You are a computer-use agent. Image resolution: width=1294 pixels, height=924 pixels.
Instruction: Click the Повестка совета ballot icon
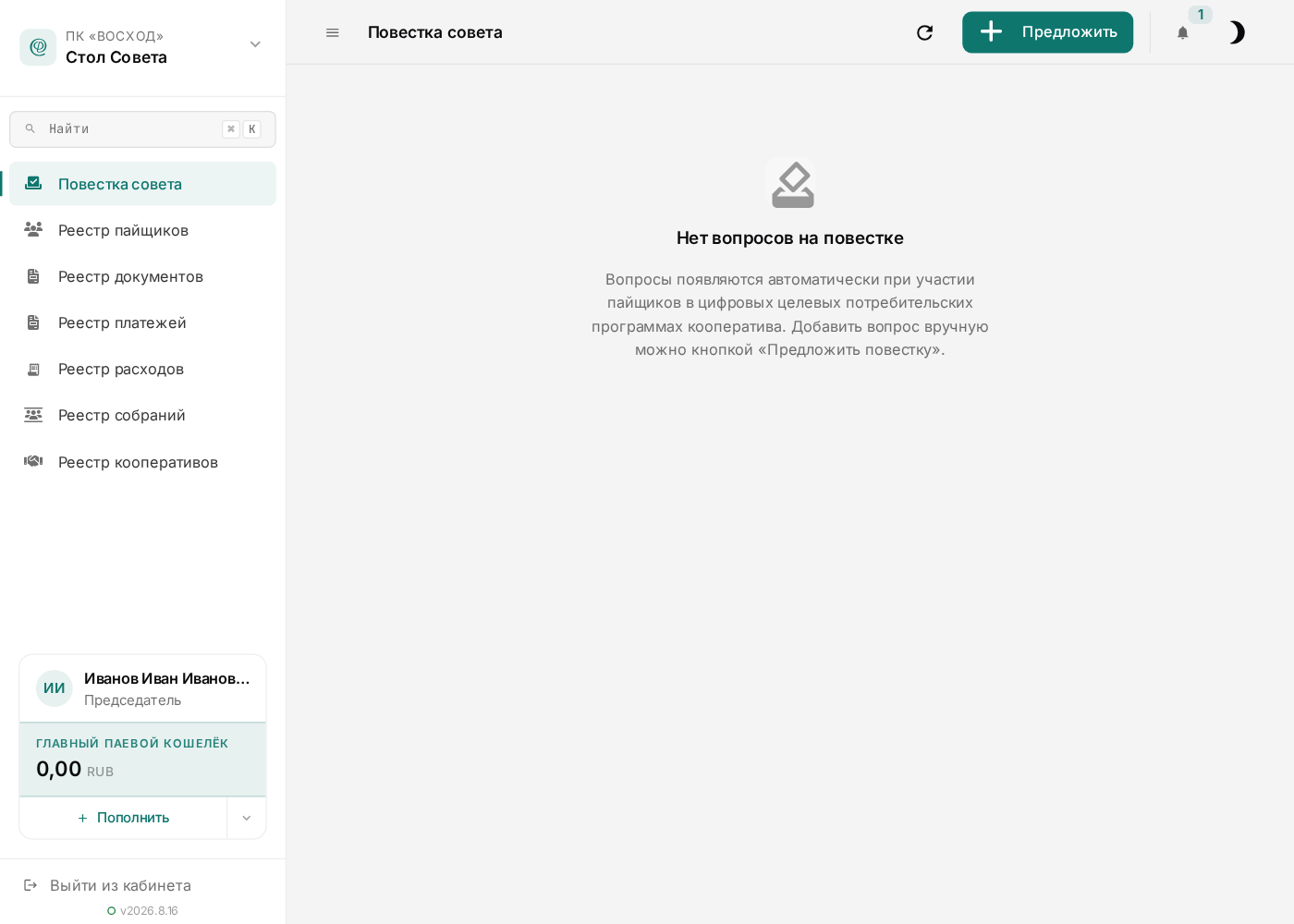[33, 183]
